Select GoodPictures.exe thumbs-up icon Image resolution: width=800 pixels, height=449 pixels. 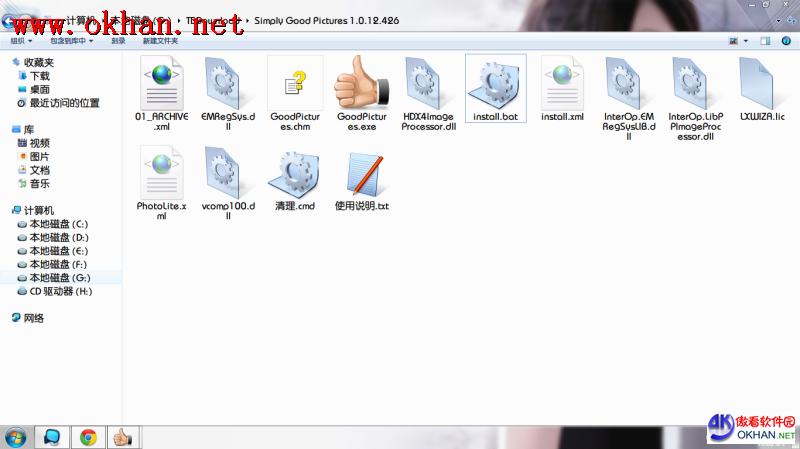362,83
